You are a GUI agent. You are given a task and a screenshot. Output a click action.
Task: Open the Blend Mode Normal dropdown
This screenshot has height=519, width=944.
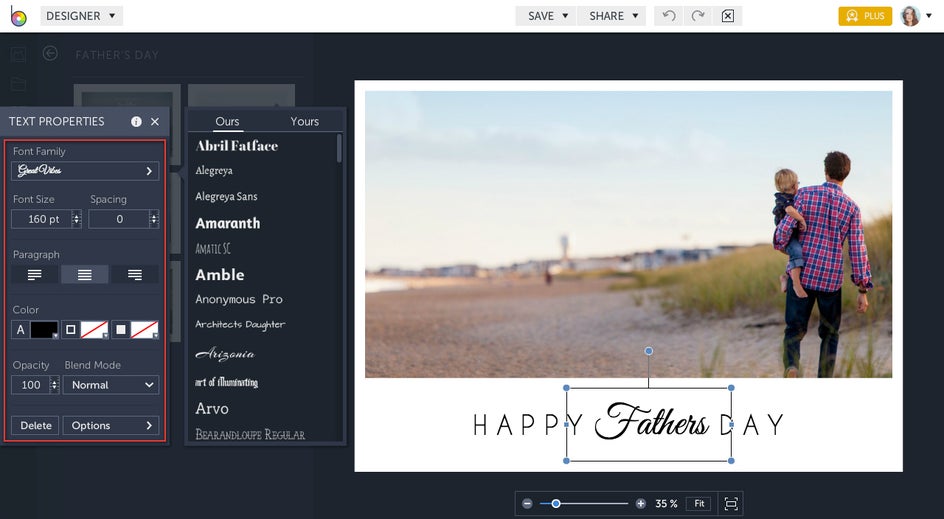[111, 385]
